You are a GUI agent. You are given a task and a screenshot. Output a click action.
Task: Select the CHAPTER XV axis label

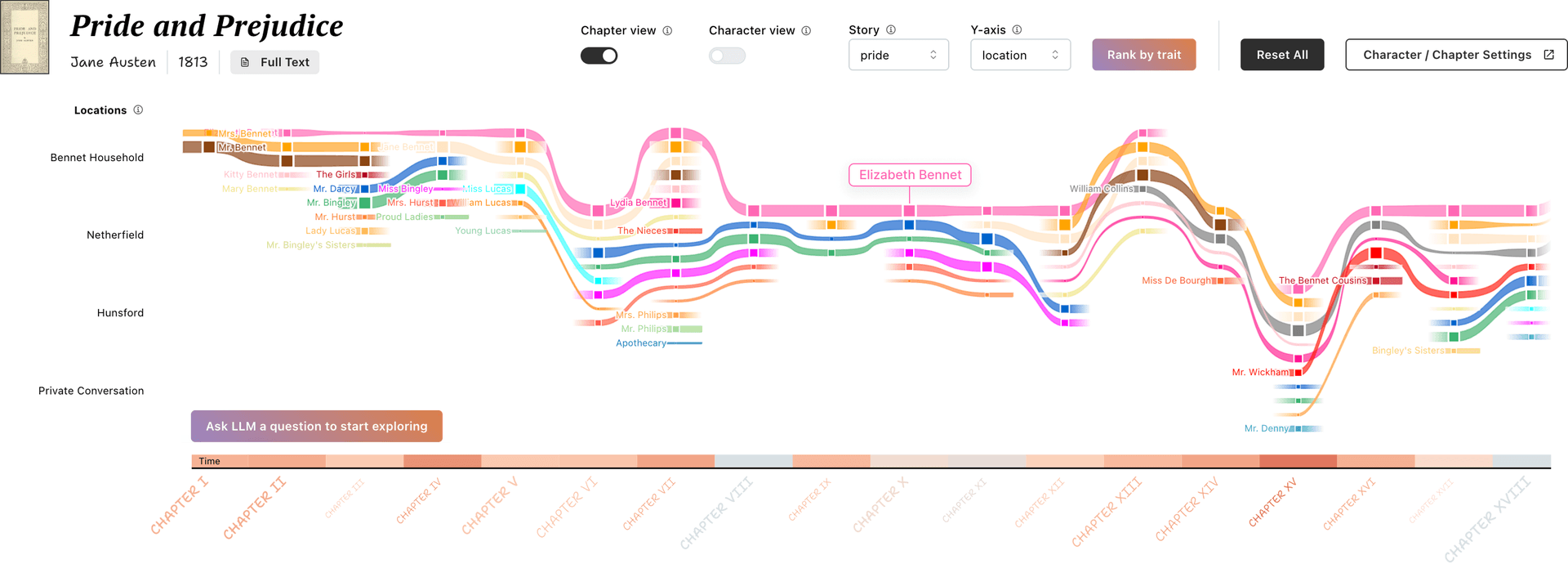[1272, 503]
